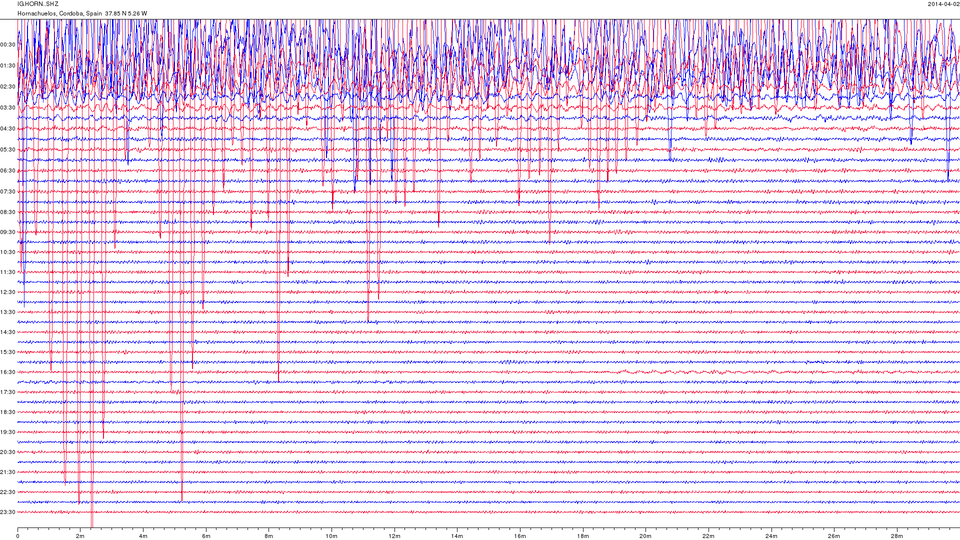The width and height of the screenshot is (960, 540).
Task: Select the 21:30 time row label
Action: 8,472
